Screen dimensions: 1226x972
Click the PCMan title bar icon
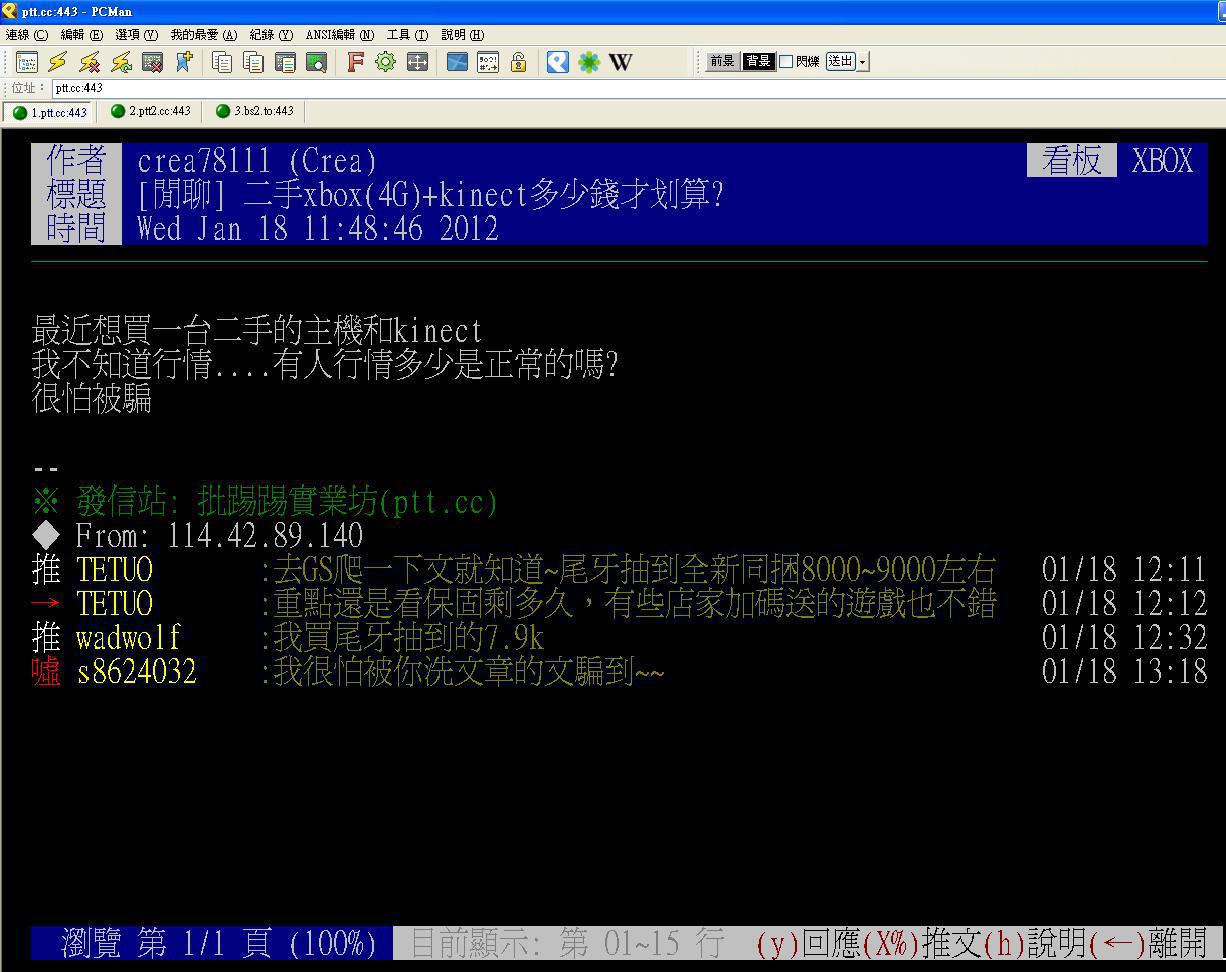coord(9,11)
